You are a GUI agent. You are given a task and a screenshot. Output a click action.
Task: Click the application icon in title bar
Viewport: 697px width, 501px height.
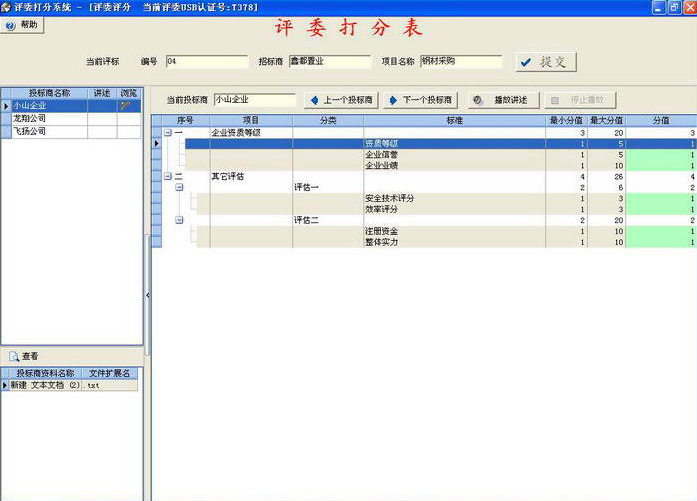coord(6,7)
